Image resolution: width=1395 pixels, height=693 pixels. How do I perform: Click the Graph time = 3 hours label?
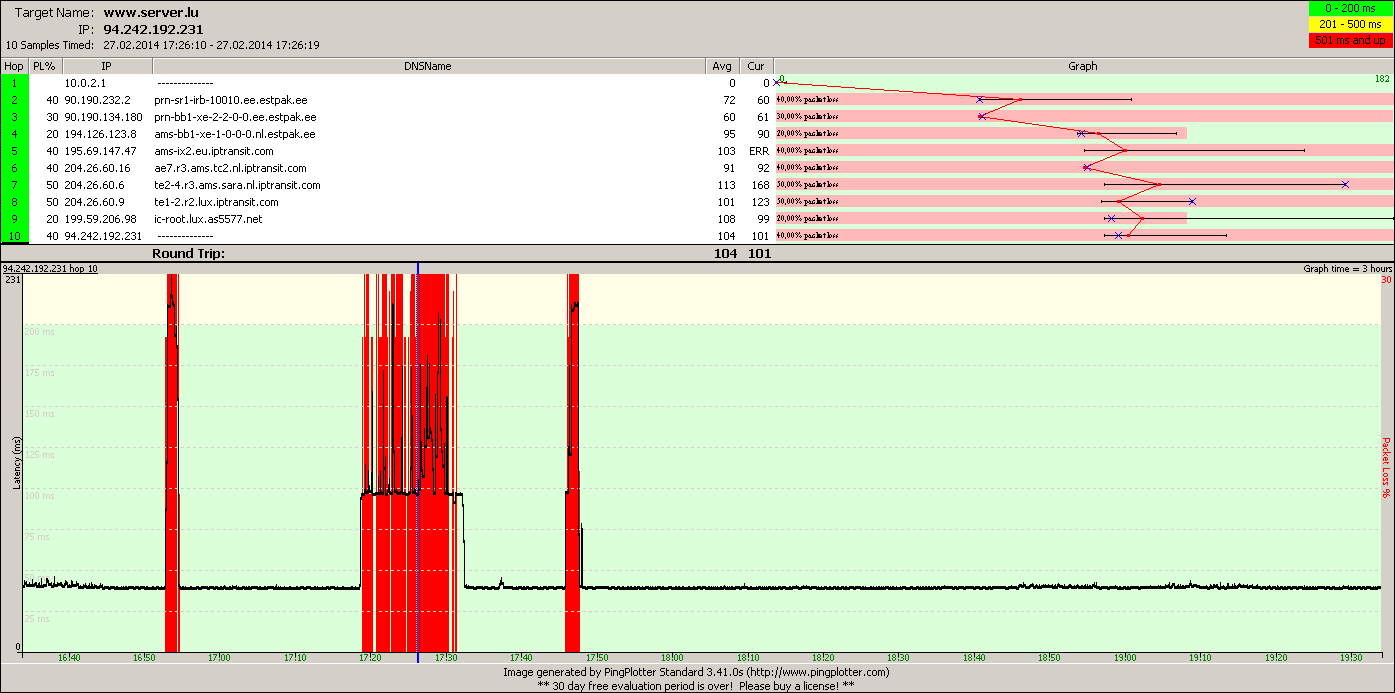coord(1347,269)
